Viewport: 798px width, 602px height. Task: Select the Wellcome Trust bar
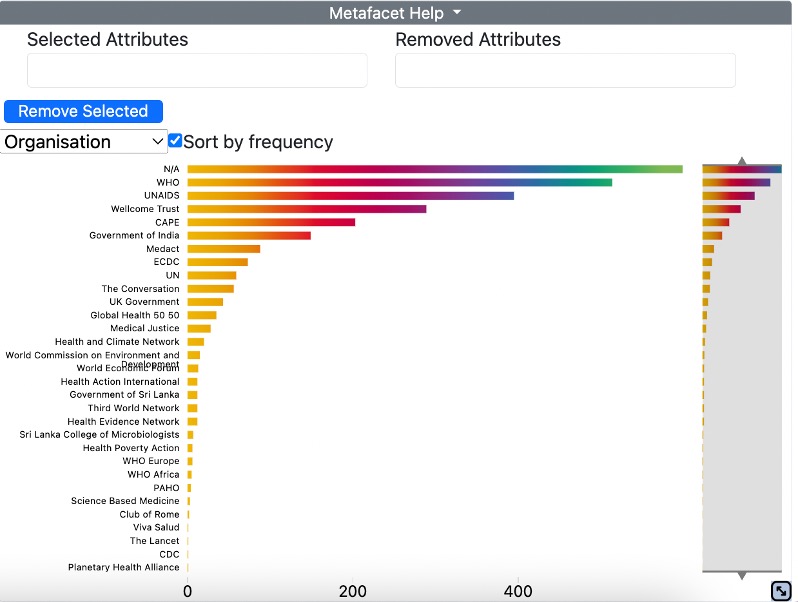307,209
